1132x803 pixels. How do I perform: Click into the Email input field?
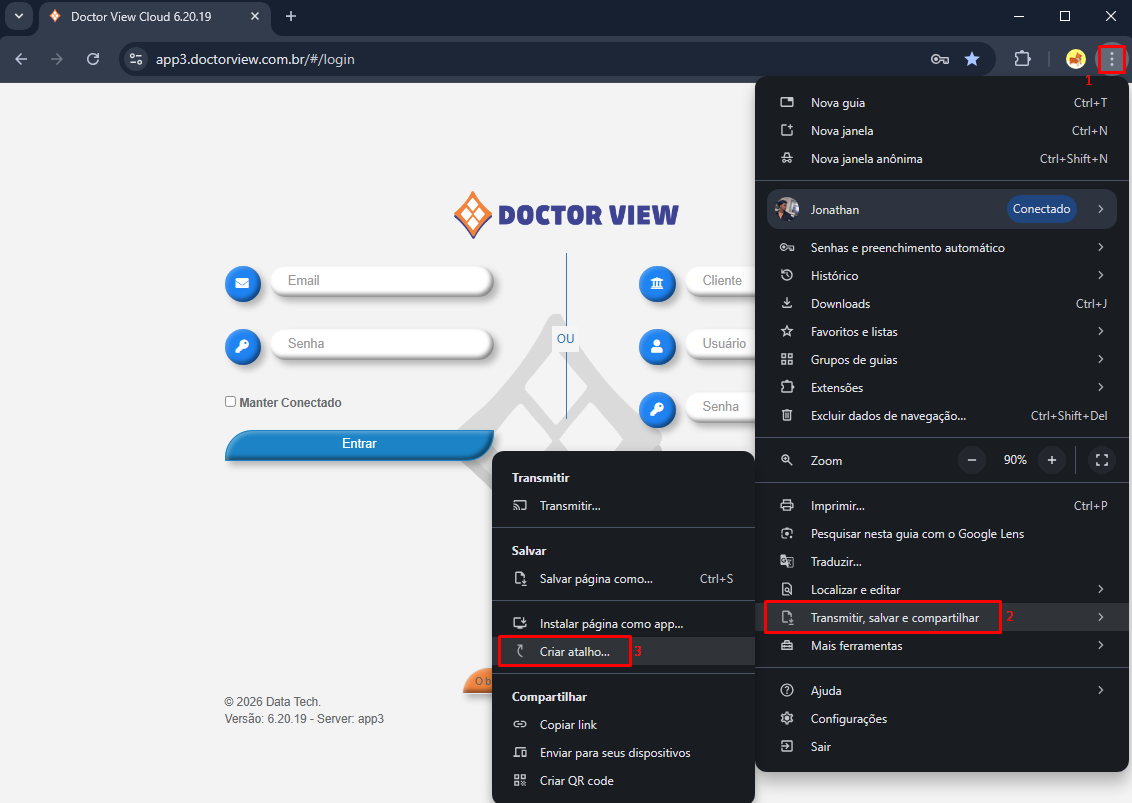(x=380, y=281)
